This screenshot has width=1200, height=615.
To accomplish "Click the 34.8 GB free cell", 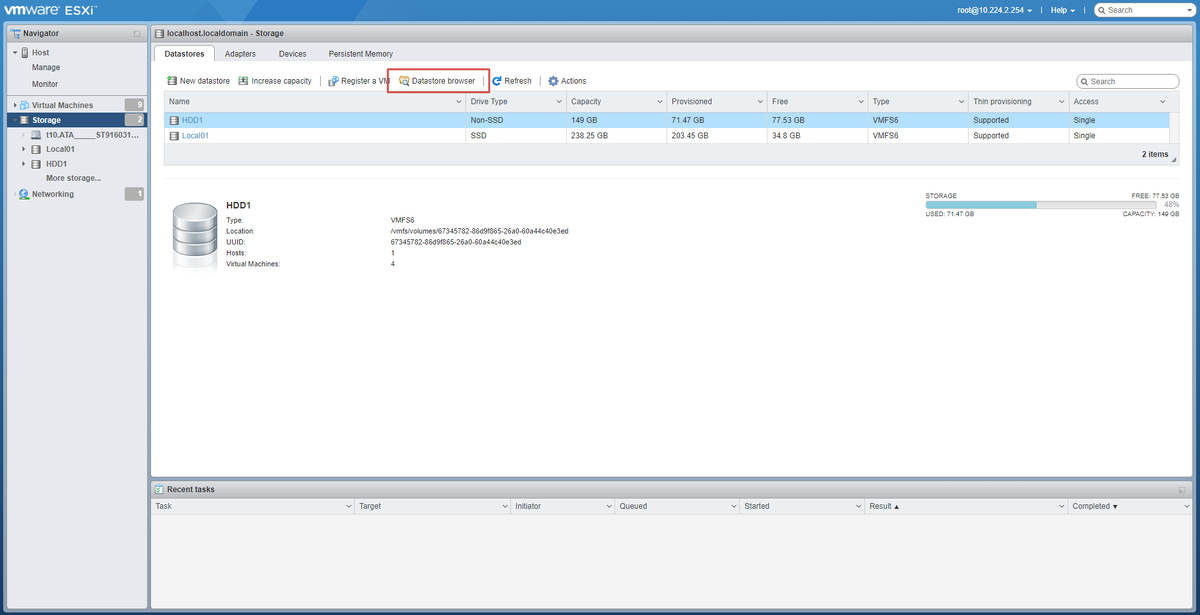I will coord(816,135).
